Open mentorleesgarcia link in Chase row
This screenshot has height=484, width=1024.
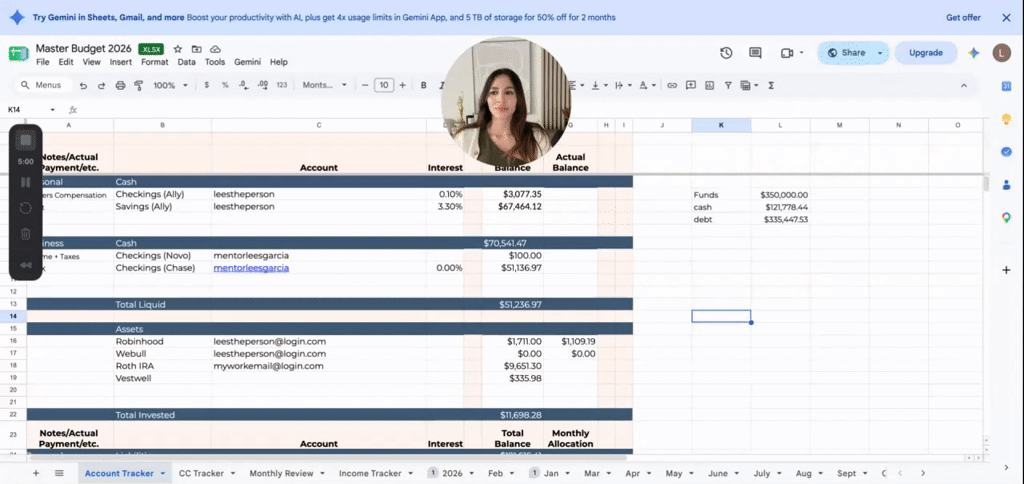tap(251, 268)
